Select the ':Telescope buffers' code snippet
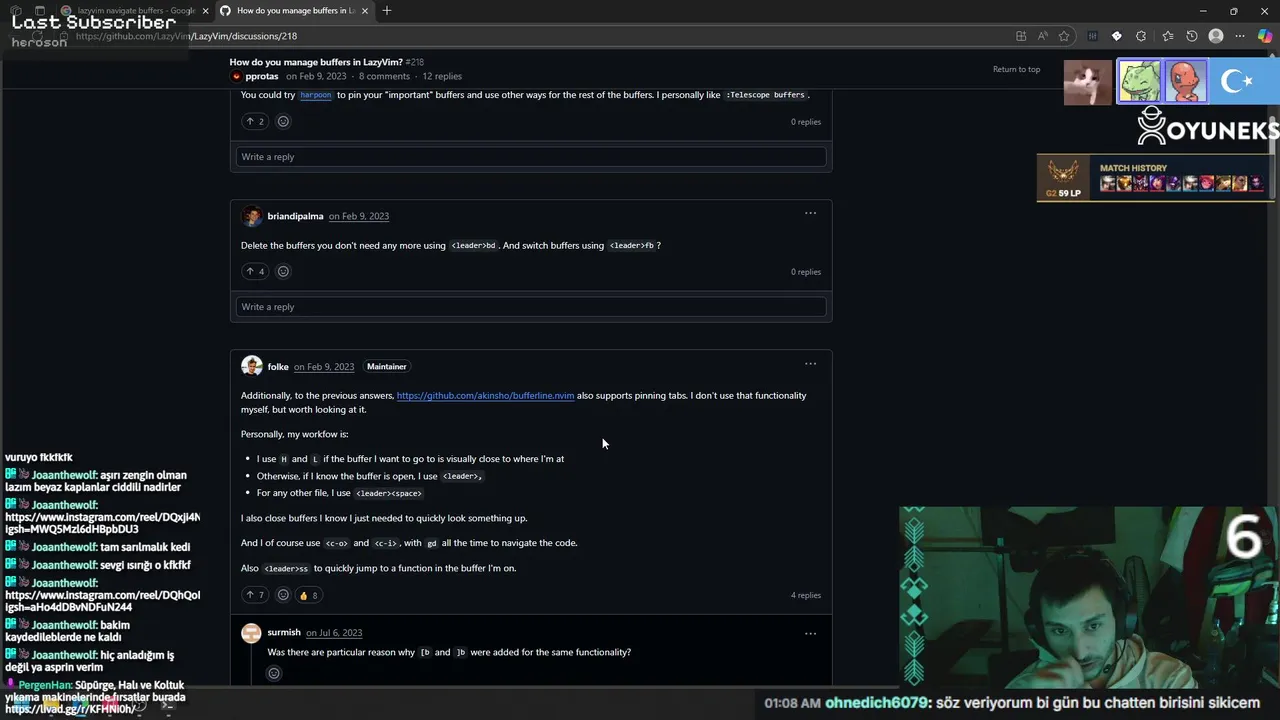This screenshot has width=1280, height=720. 765,95
